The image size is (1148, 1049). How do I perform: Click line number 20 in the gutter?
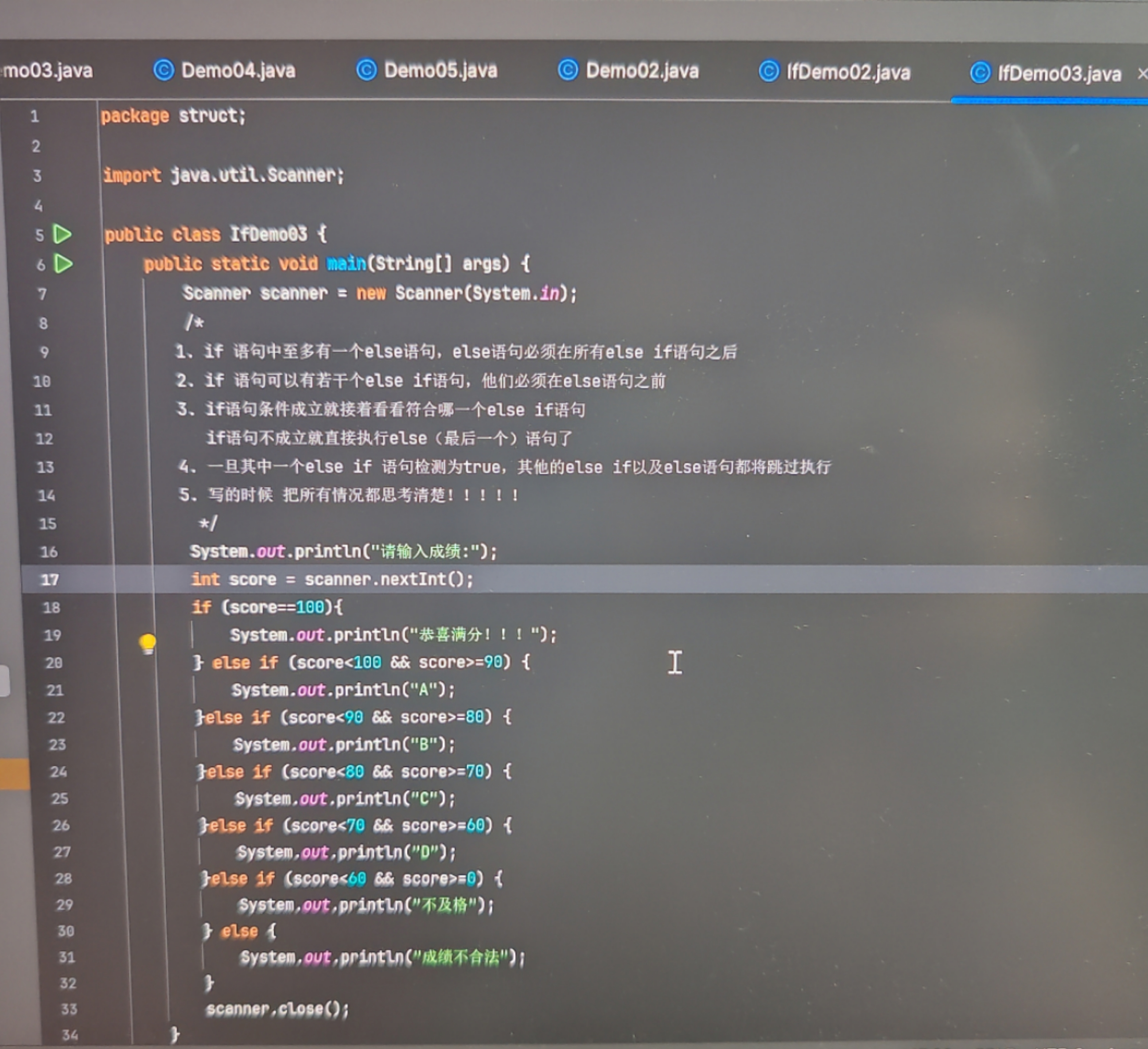click(x=54, y=663)
